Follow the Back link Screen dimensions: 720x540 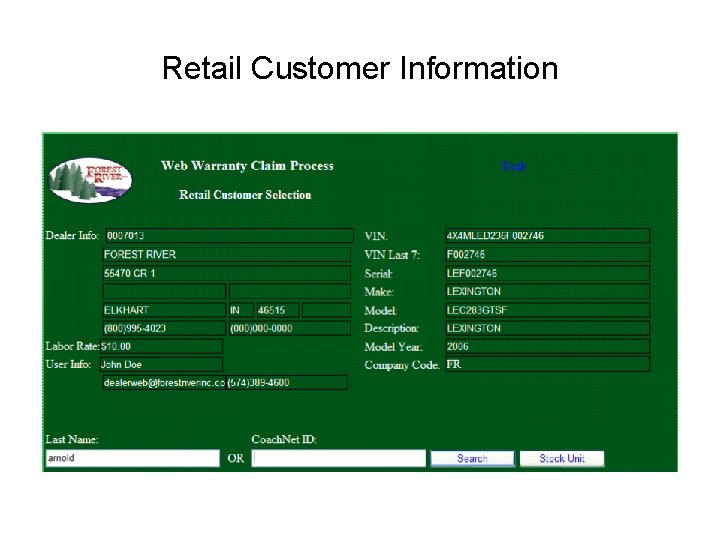[x=513, y=166]
